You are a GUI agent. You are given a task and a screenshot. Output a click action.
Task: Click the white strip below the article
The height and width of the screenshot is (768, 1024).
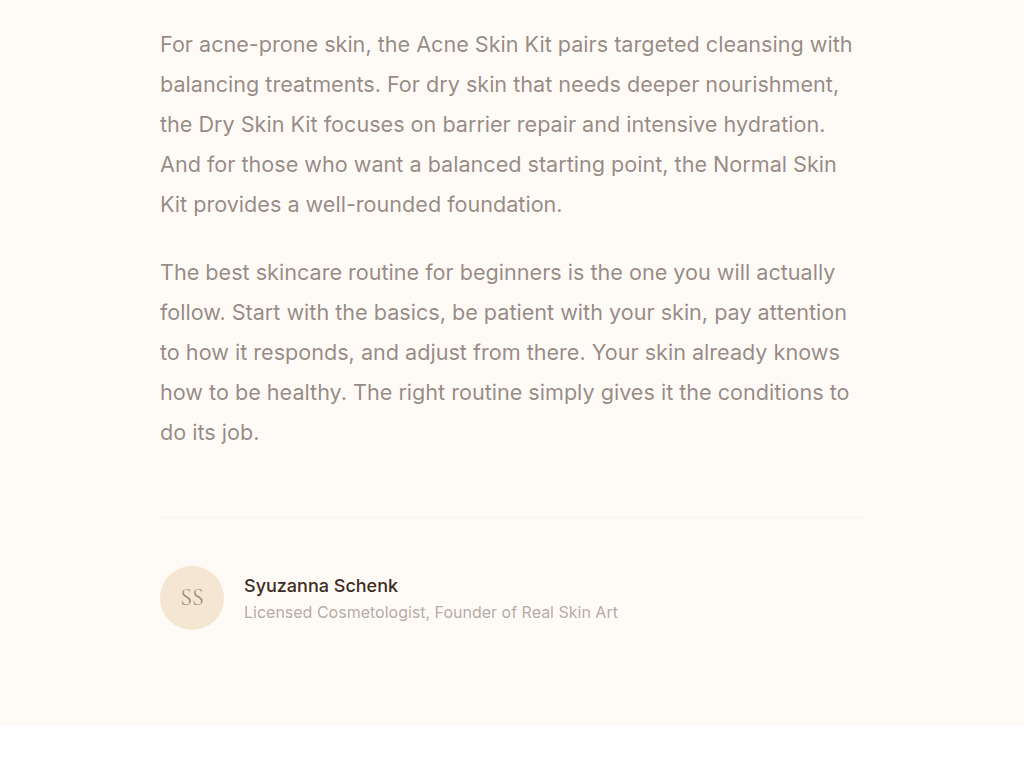click(512, 747)
